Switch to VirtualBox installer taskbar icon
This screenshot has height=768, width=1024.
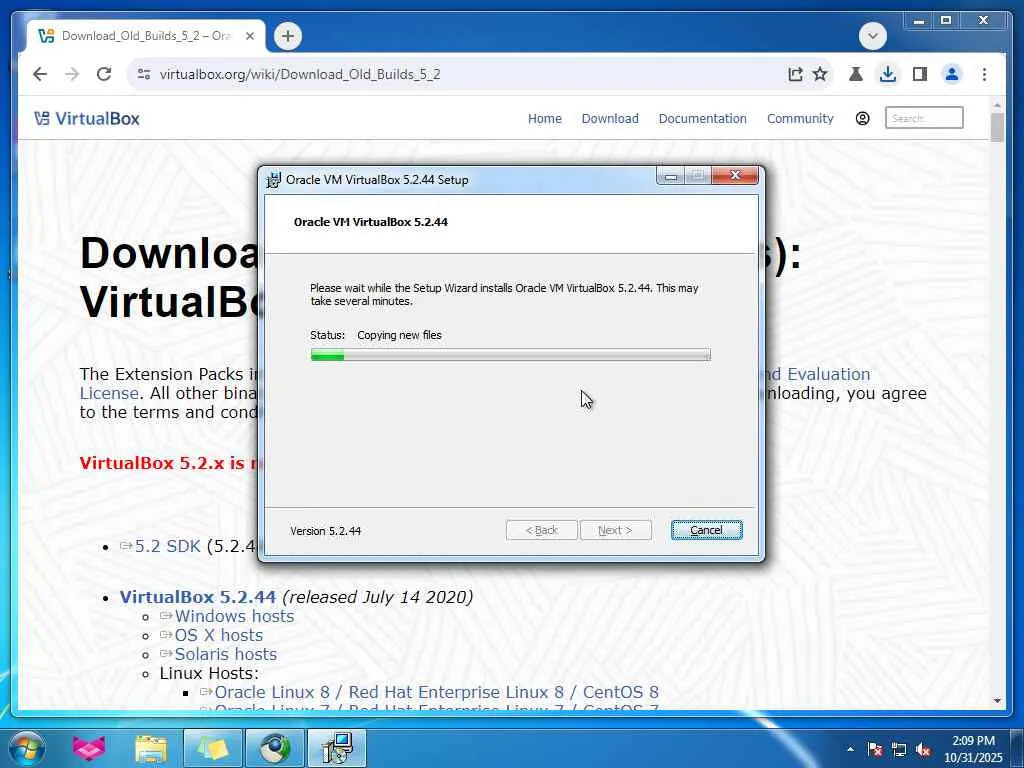coord(337,748)
